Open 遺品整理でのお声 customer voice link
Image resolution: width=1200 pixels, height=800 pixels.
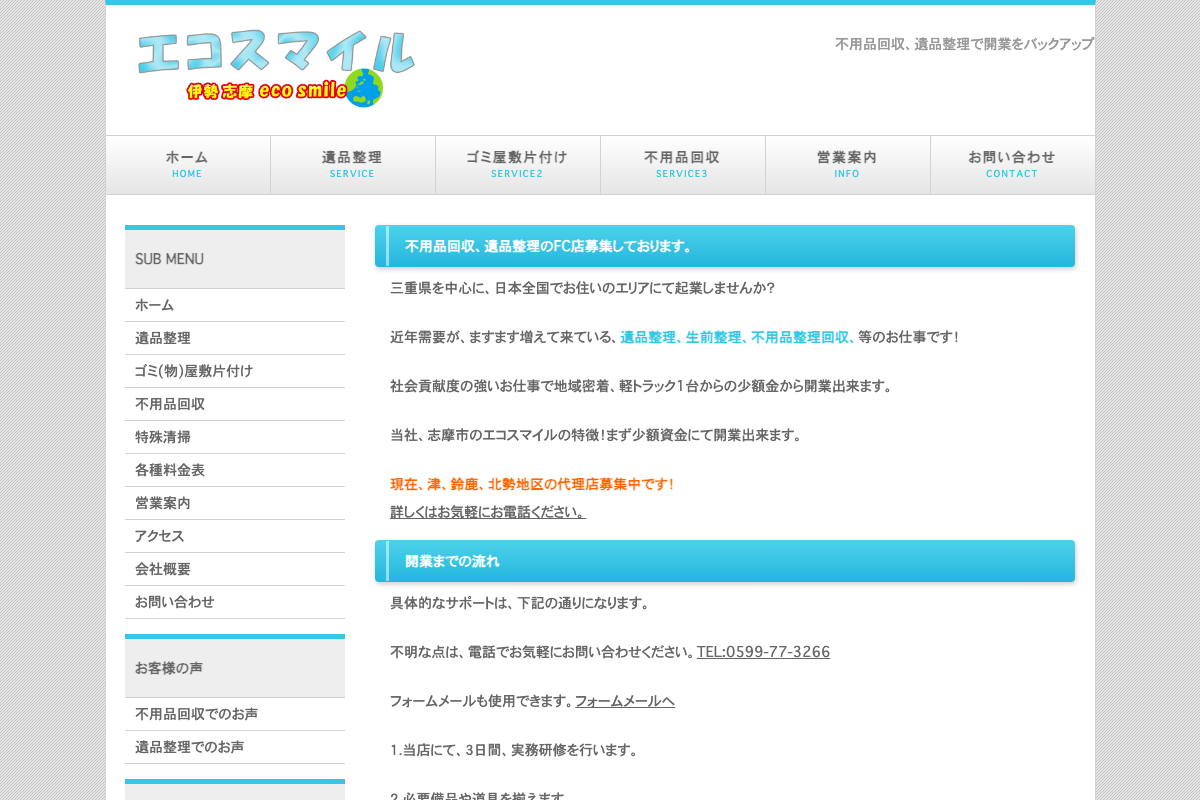(235, 747)
